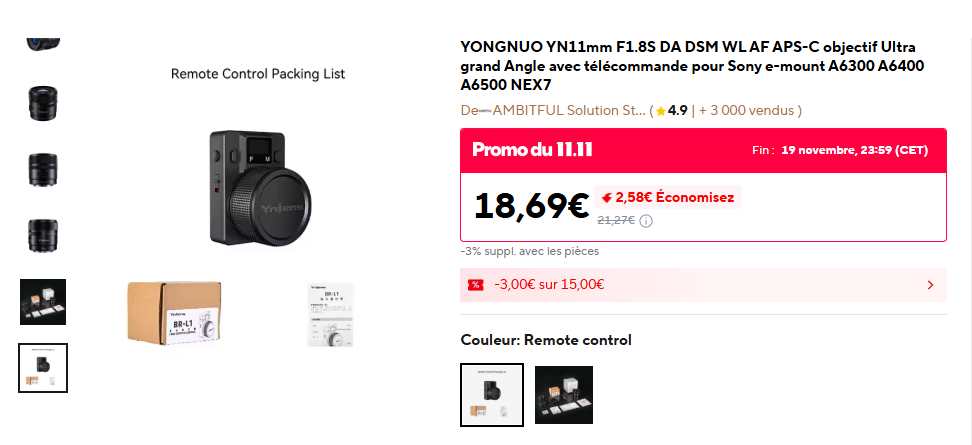Click the Promo du 11.11 banner

coord(533,150)
